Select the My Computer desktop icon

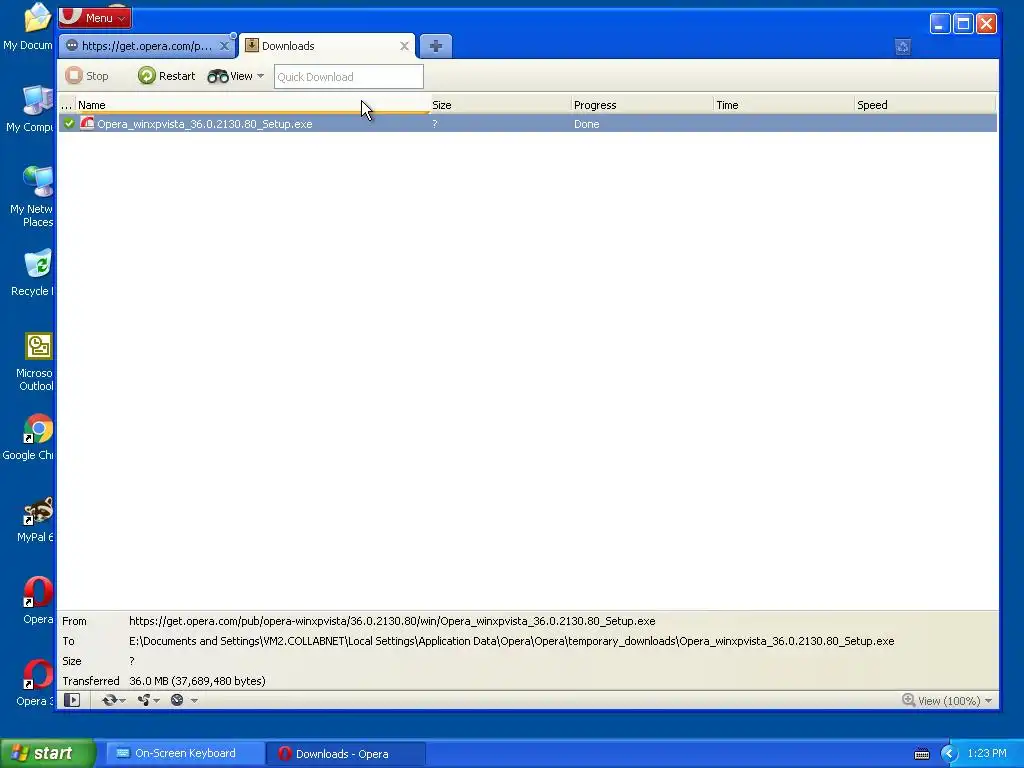[31, 108]
